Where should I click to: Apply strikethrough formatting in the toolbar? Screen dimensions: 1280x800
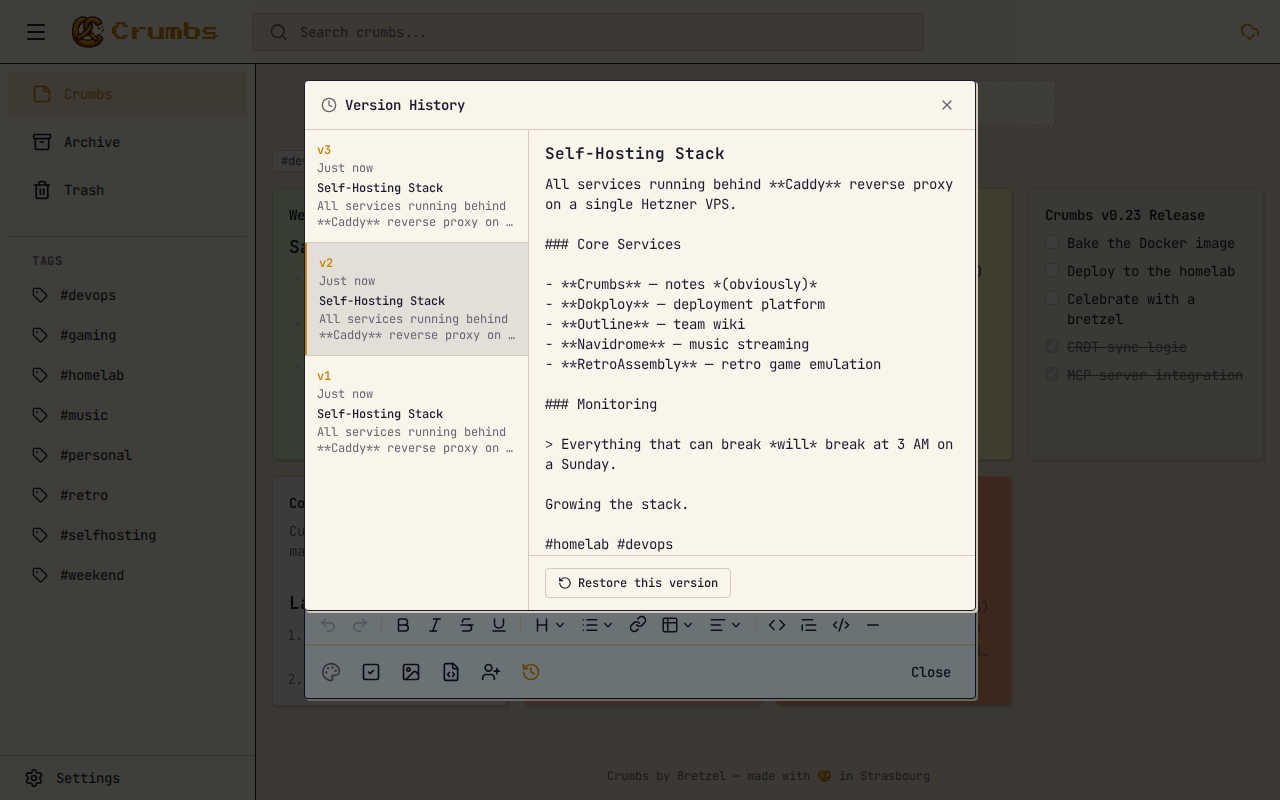(x=467, y=625)
